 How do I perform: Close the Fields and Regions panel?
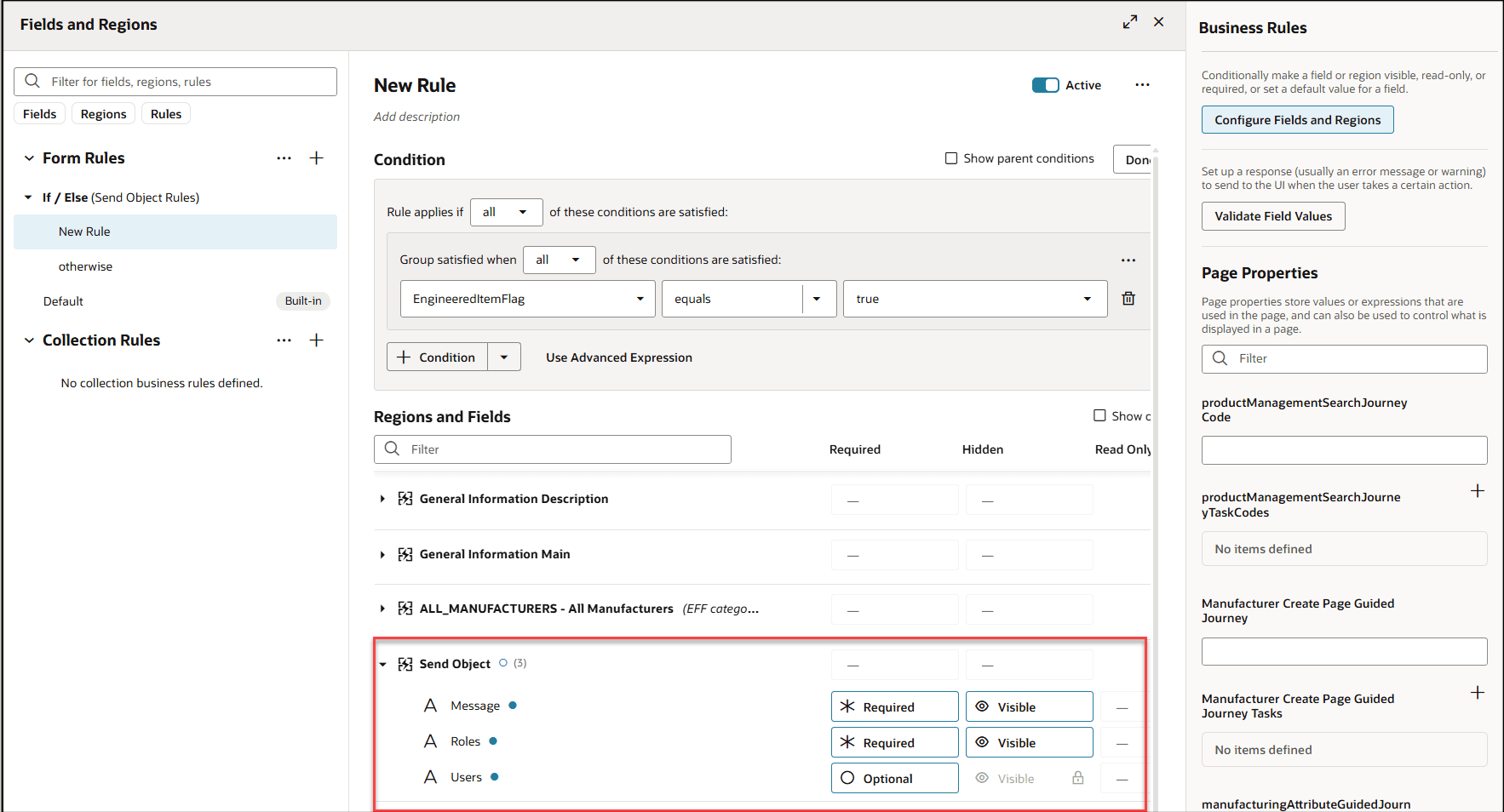[1158, 22]
